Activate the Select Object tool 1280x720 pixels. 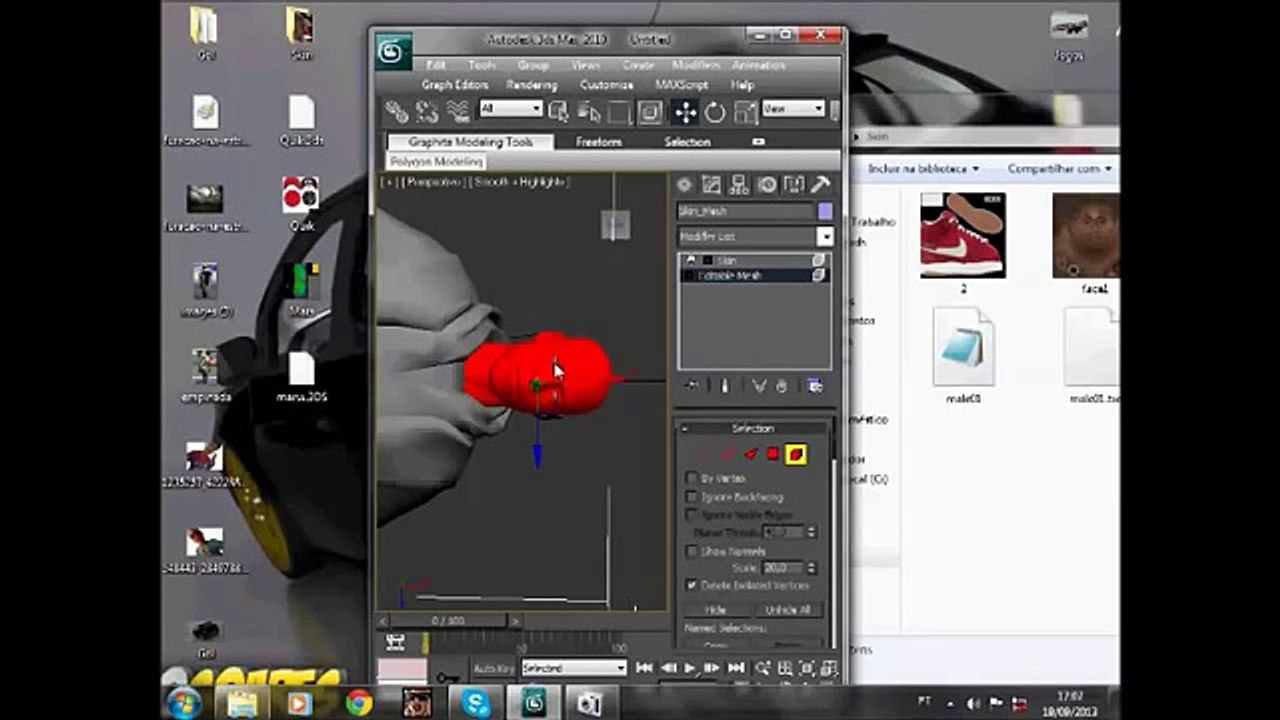point(559,112)
